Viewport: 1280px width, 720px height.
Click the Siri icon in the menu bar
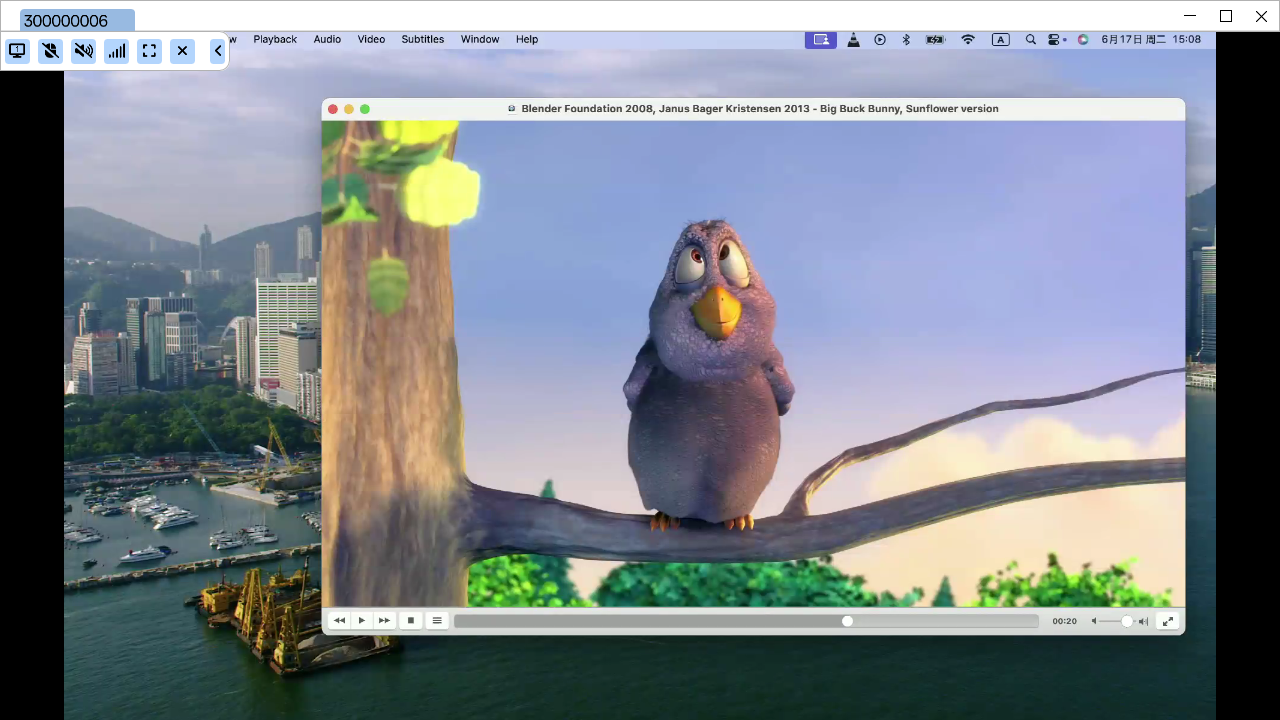tap(1083, 40)
